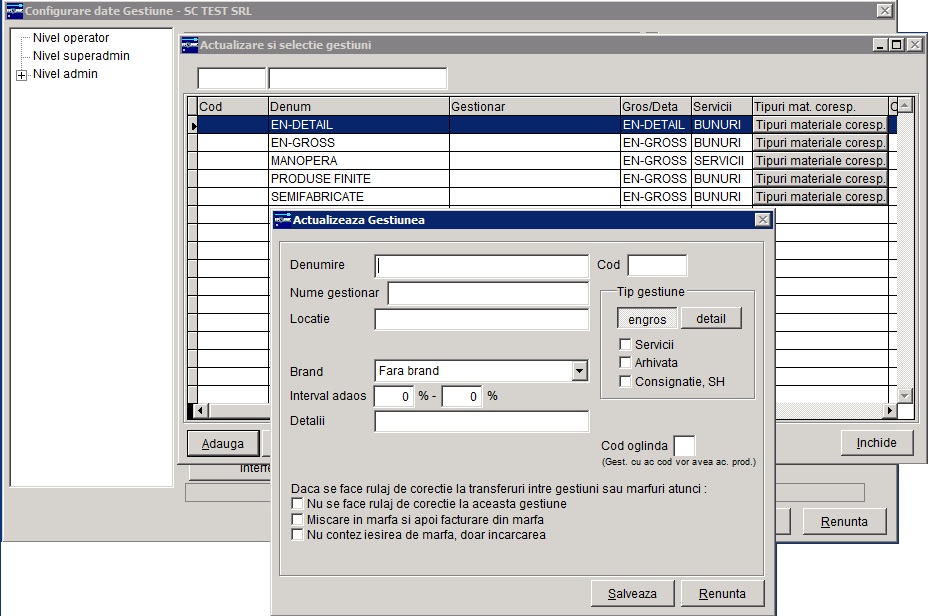Enable Nu se face rulaj de corectie checkbox
This screenshot has width=928, height=616.
(297, 504)
